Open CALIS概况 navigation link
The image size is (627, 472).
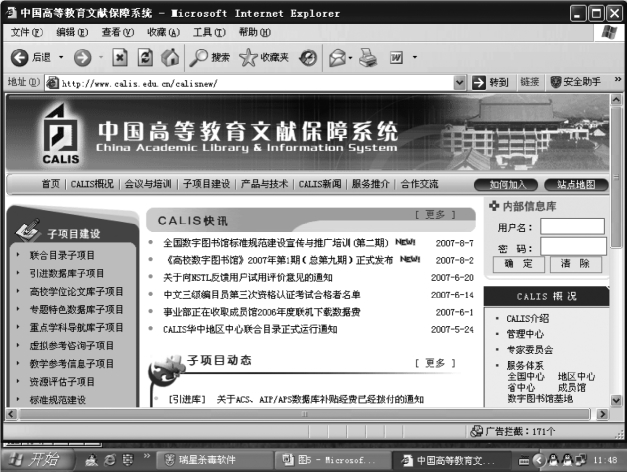[x=92, y=184]
